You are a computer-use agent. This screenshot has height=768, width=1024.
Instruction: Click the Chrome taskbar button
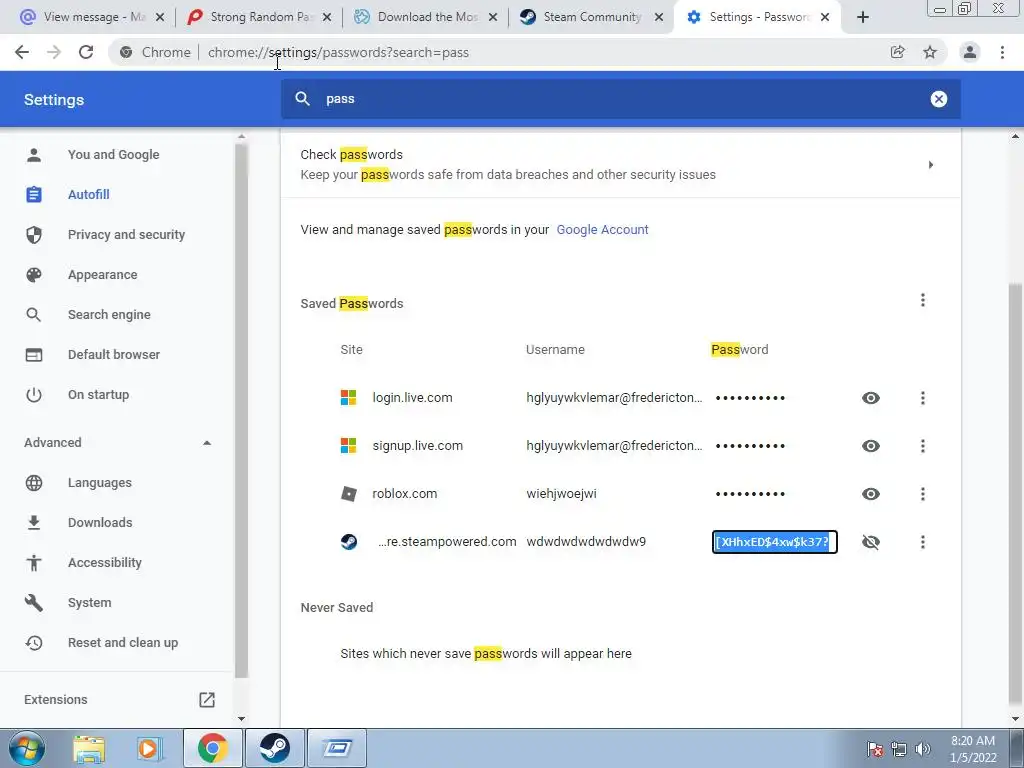click(213, 748)
